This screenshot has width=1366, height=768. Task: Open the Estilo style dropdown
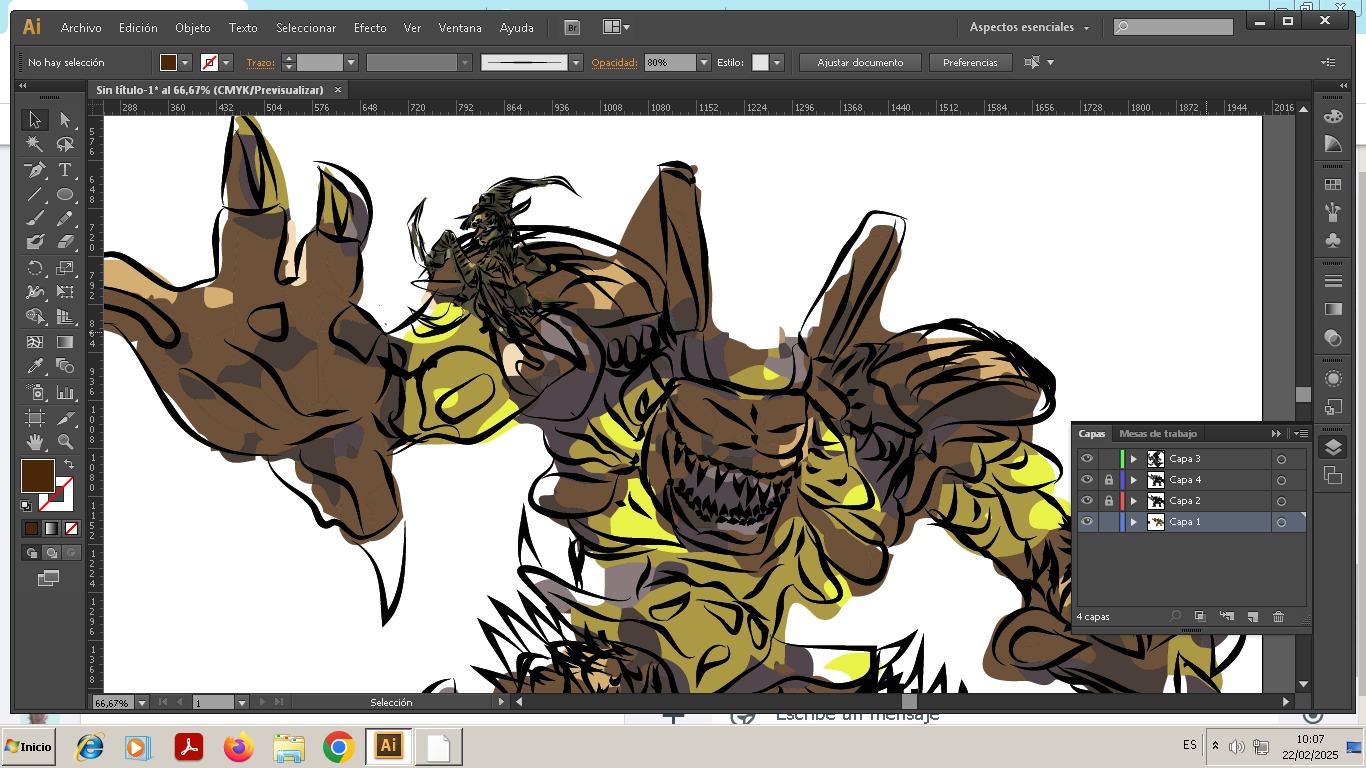coord(777,62)
